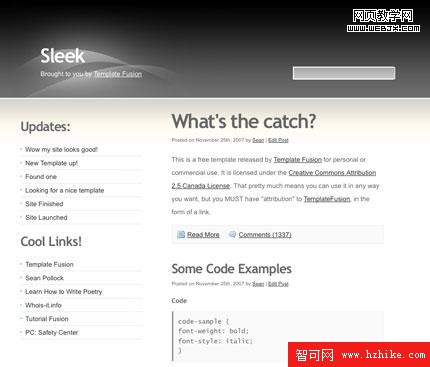This screenshot has height=367, width=430.
Task: Open the 'Some Code Examples' post title
Action: point(232,269)
